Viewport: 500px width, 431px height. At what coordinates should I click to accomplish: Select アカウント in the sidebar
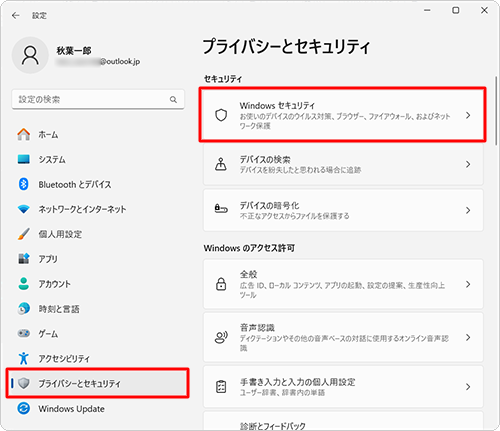[98, 284]
